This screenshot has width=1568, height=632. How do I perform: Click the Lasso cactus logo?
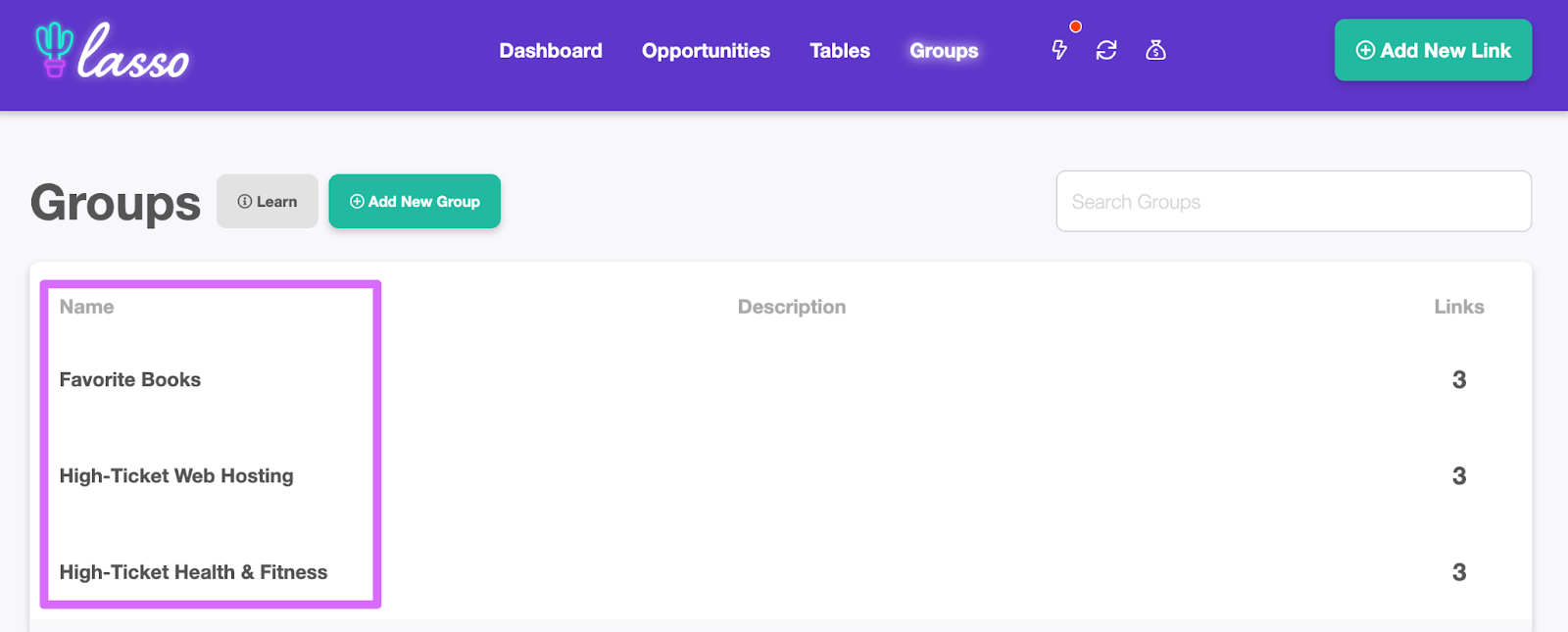point(112,50)
